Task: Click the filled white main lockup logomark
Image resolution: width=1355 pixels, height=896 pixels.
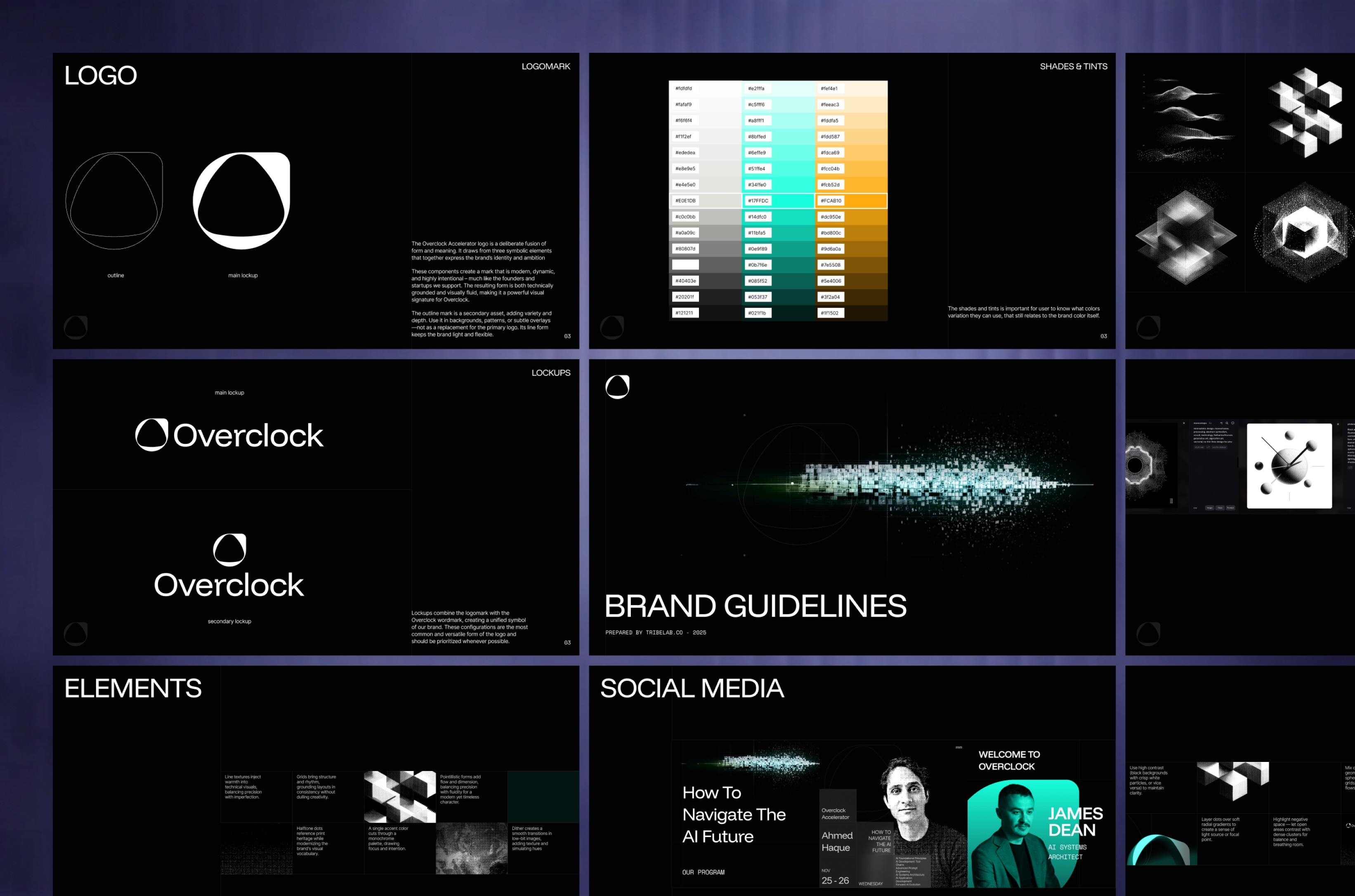Action: coord(242,200)
